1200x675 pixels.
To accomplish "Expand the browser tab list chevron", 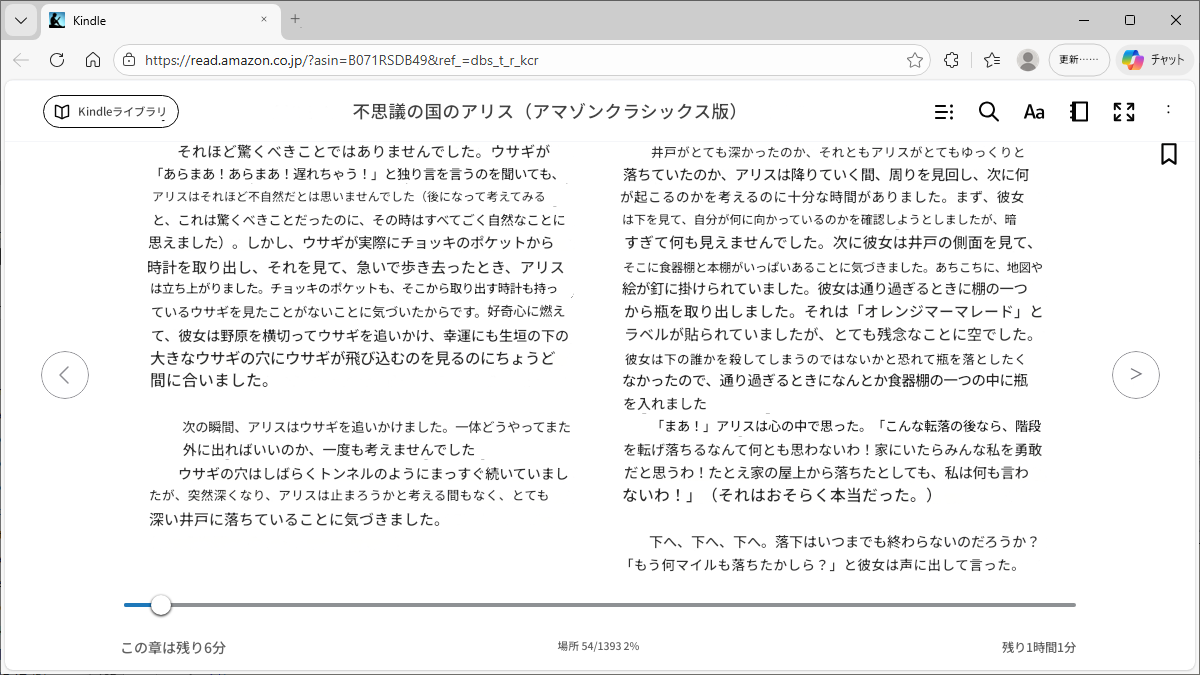I will (x=21, y=20).
